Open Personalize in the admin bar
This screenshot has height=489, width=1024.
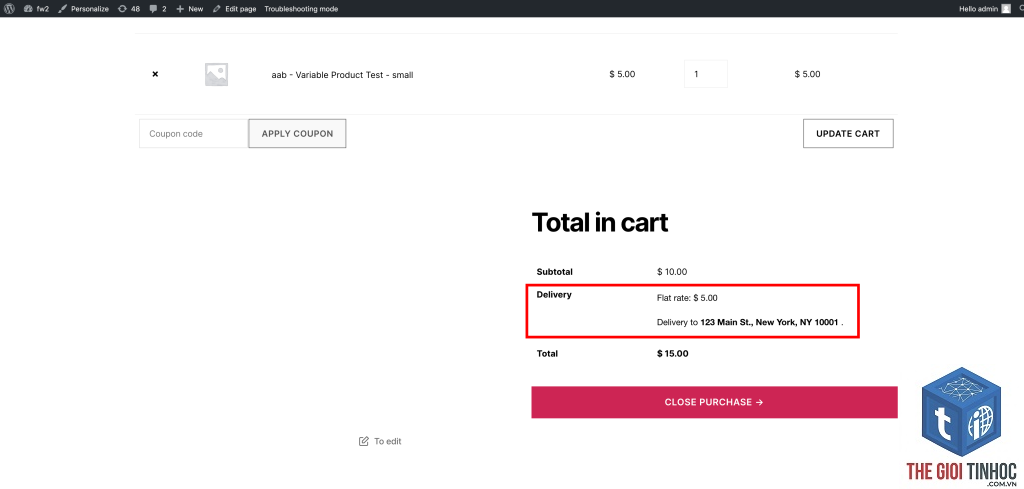[x=84, y=9]
